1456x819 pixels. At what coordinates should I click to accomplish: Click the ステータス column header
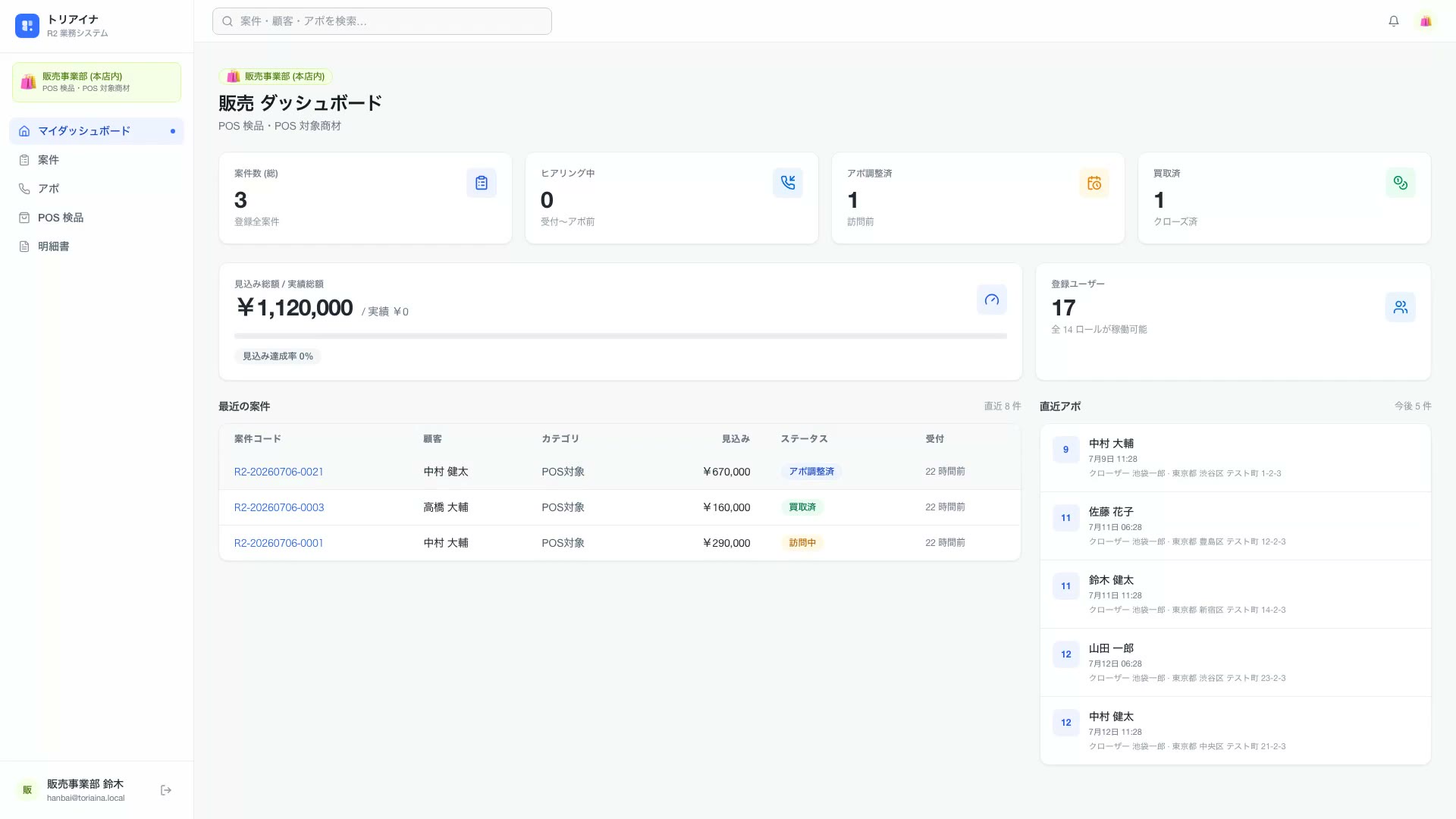[x=804, y=439]
